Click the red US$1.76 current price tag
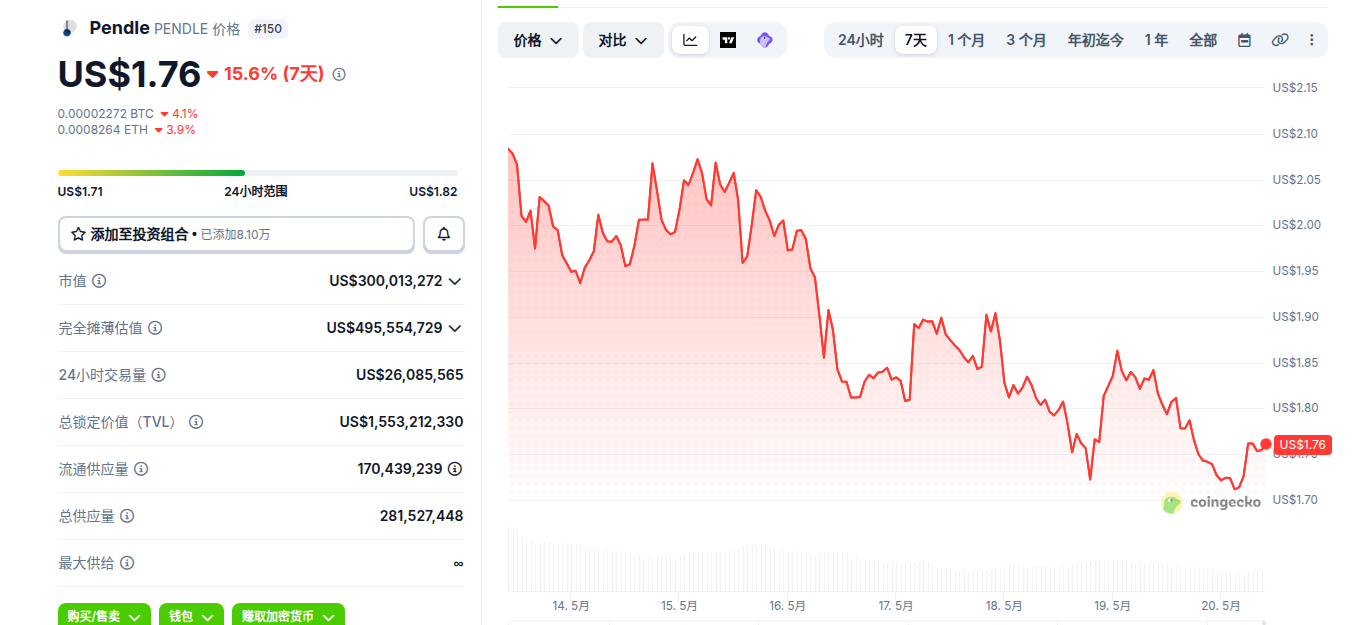 (x=1303, y=444)
